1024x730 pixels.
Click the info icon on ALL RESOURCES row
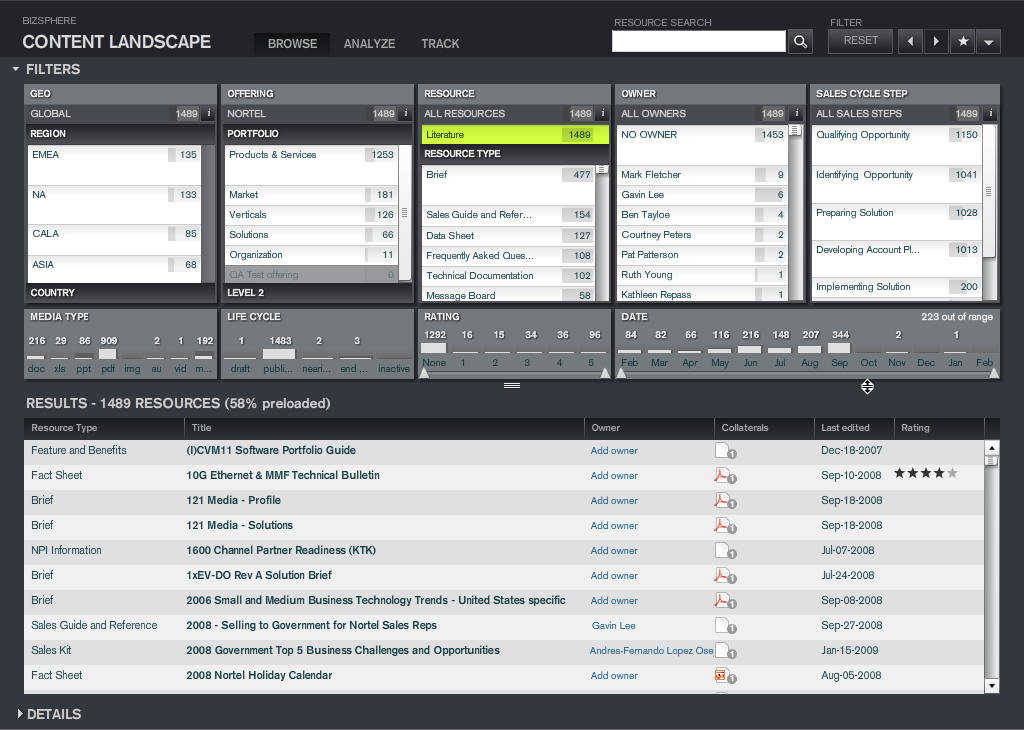603,113
